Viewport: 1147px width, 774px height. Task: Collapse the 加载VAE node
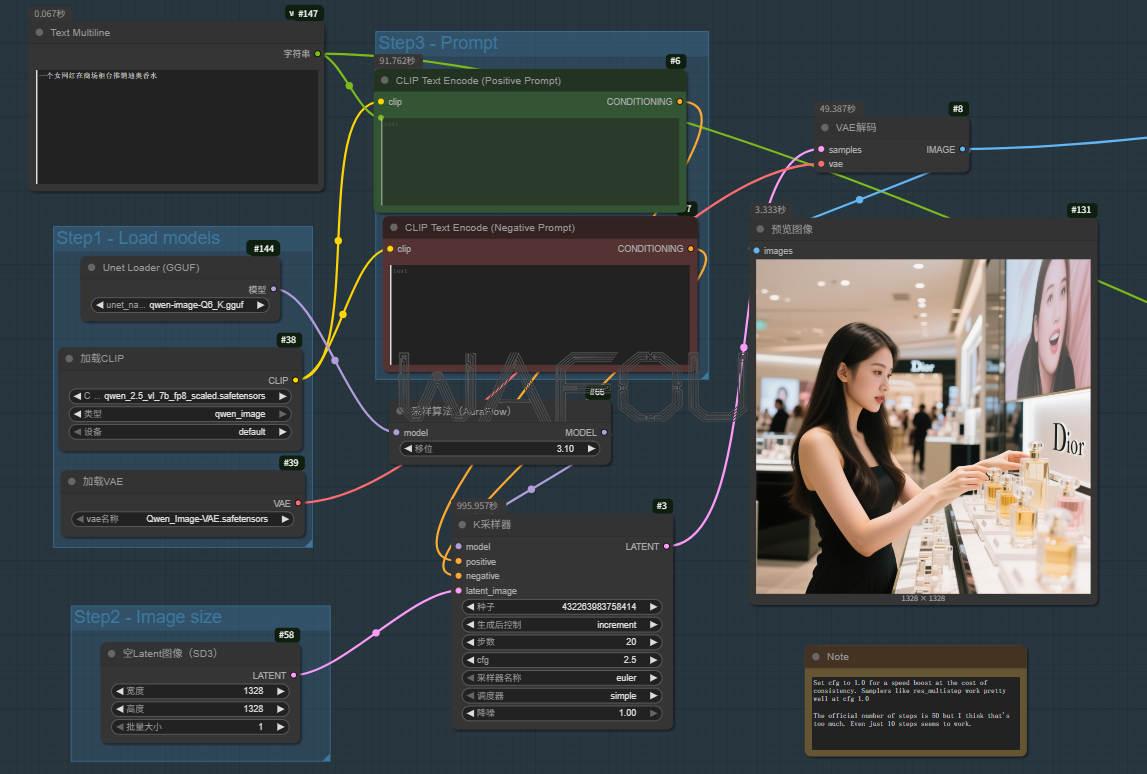click(72, 481)
